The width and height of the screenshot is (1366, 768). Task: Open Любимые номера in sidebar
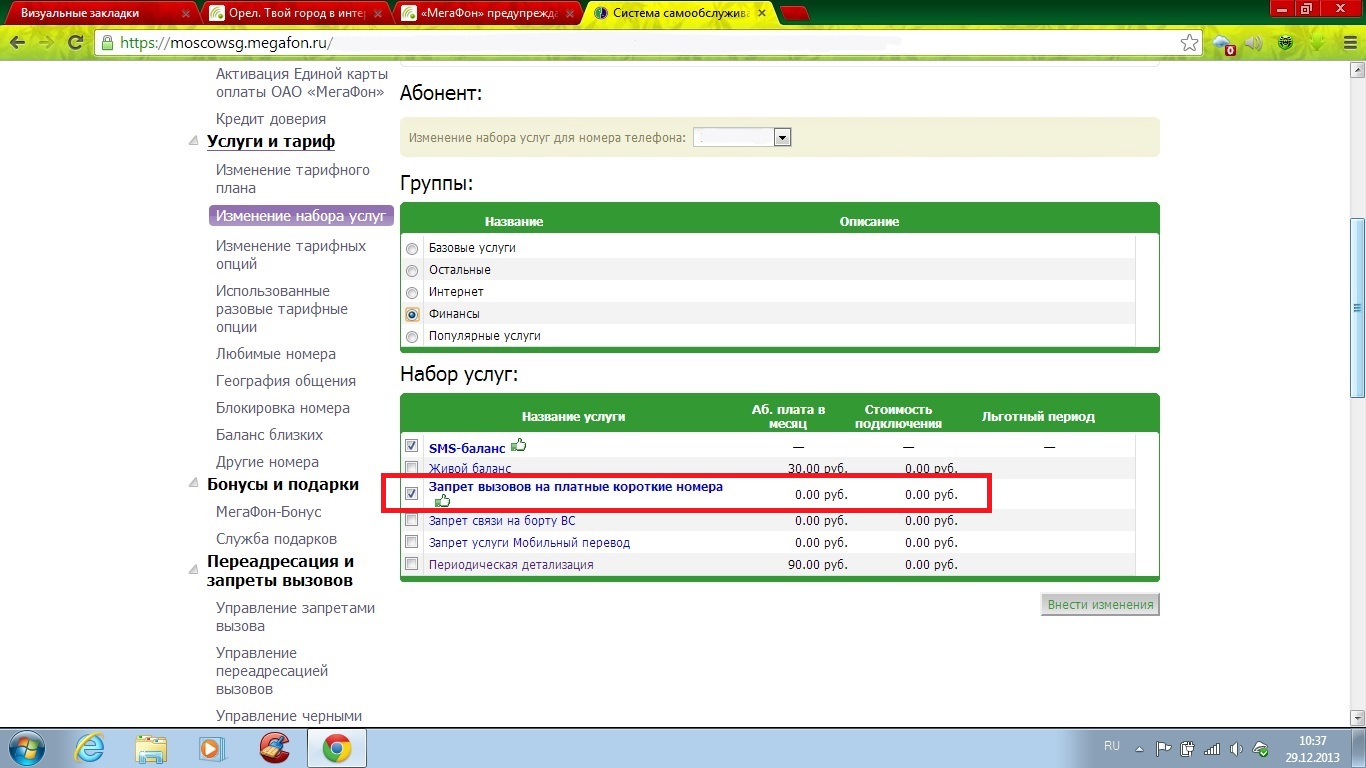[x=276, y=354]
